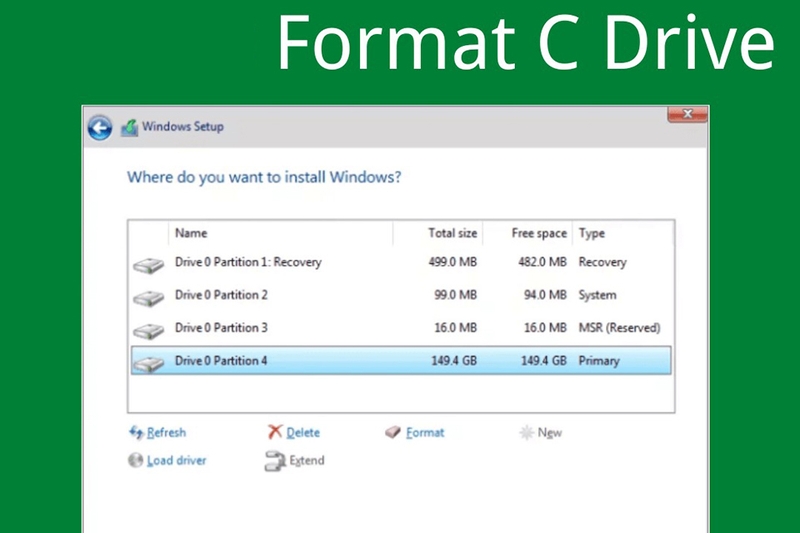This screenshot has height=533, width=800.
Task: Select Drive 0 Partition 1: Recovery row
Action: point(401,262)
